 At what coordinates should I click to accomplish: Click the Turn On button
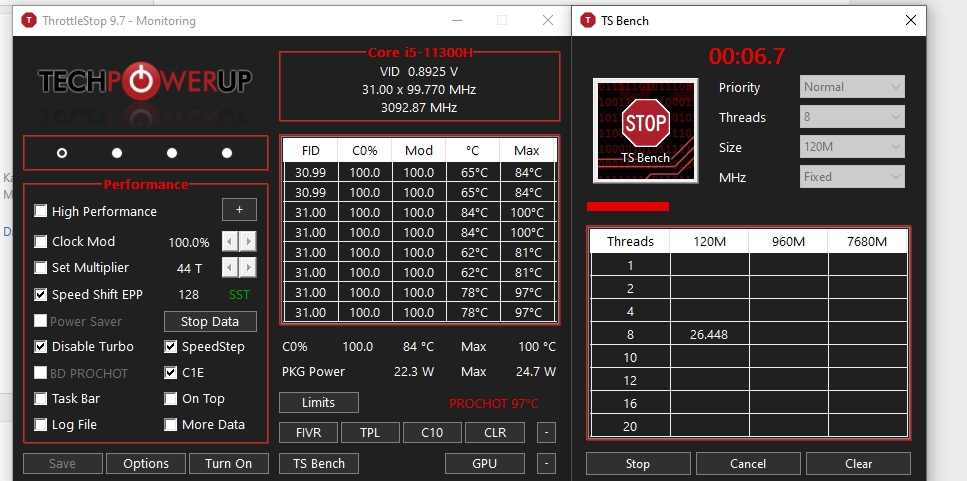point(229,463)
